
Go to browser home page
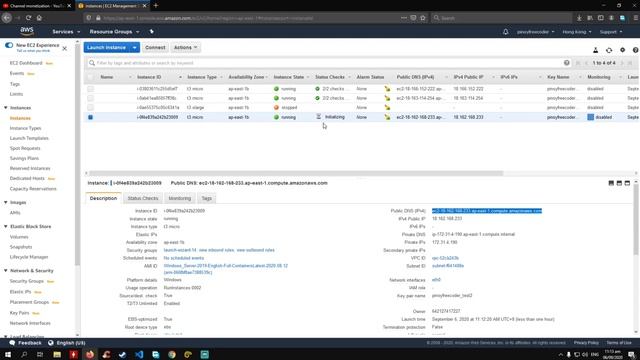click(39, 18)
